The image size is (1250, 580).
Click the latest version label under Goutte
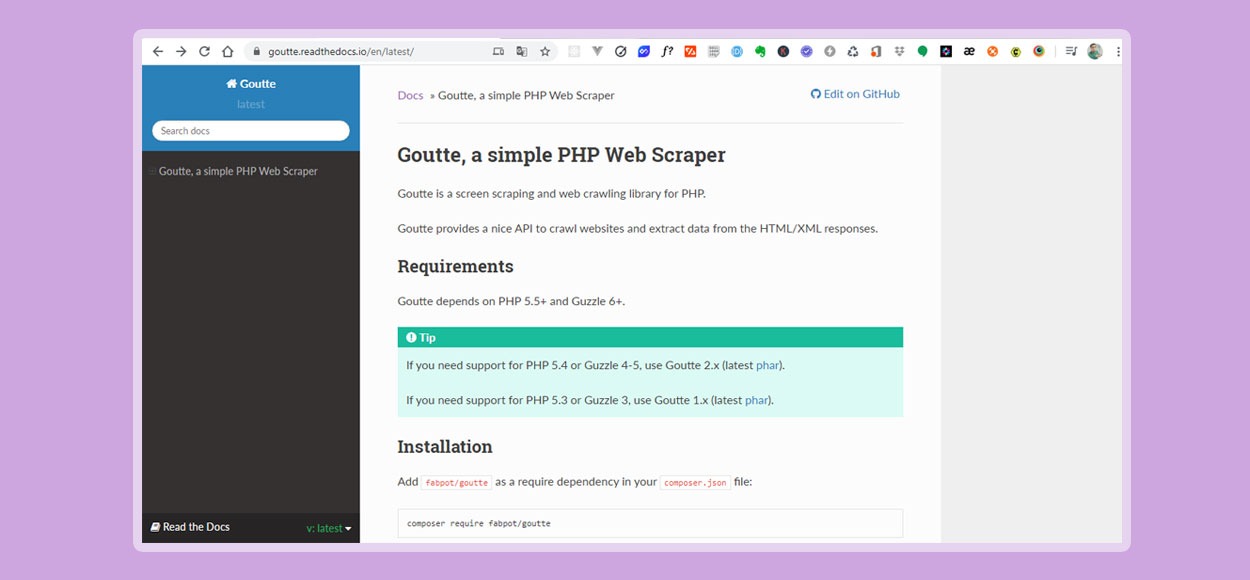251,104
